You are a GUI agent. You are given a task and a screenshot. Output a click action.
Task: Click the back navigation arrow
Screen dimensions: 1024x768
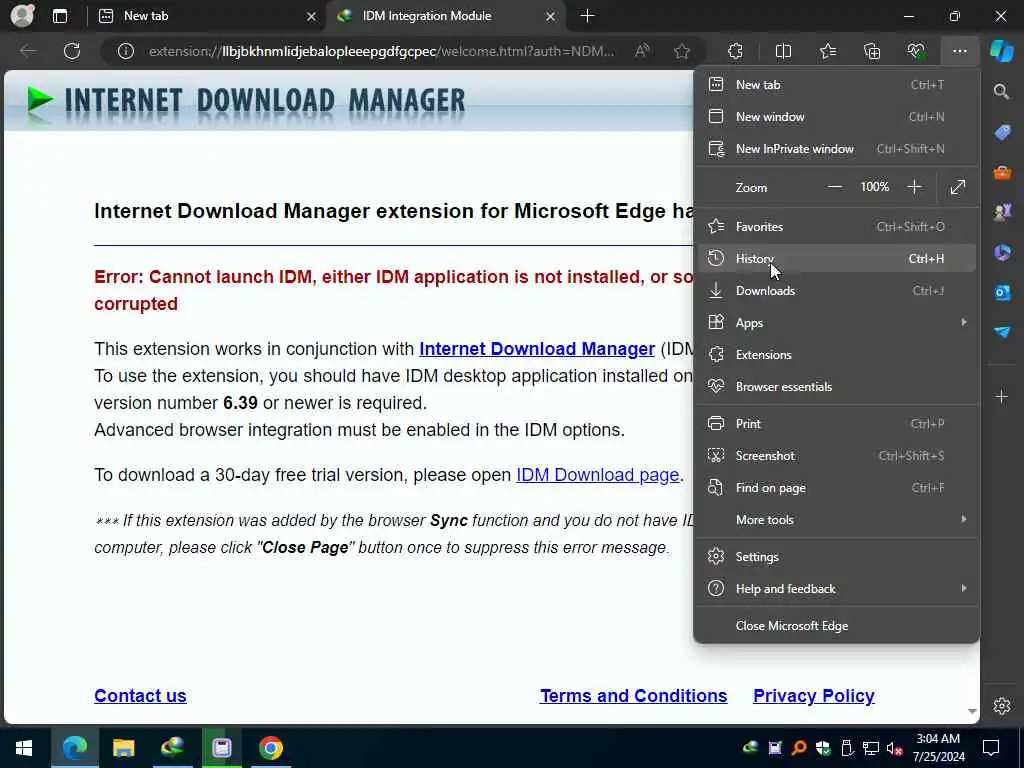coord(27,51)
